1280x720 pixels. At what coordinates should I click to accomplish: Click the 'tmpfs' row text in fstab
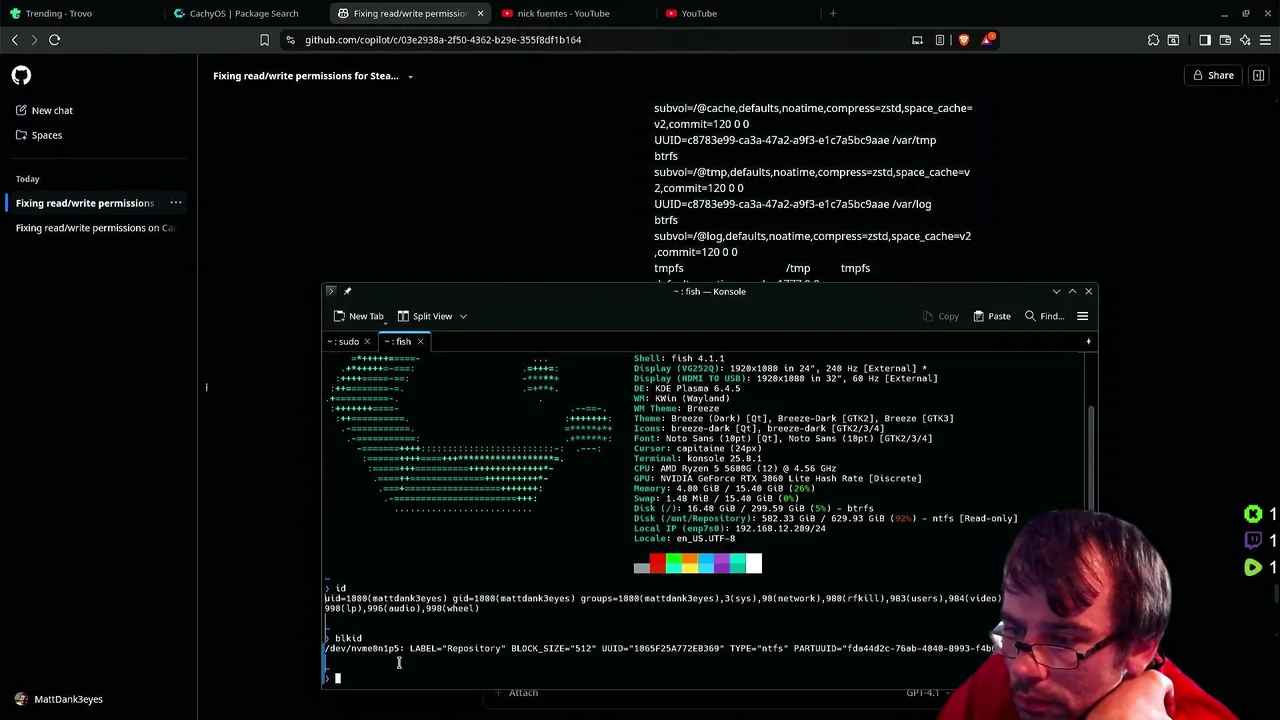(x=762, y=268)
